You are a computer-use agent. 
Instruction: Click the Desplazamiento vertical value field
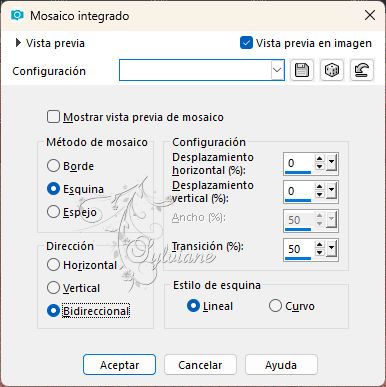point(299,191)
